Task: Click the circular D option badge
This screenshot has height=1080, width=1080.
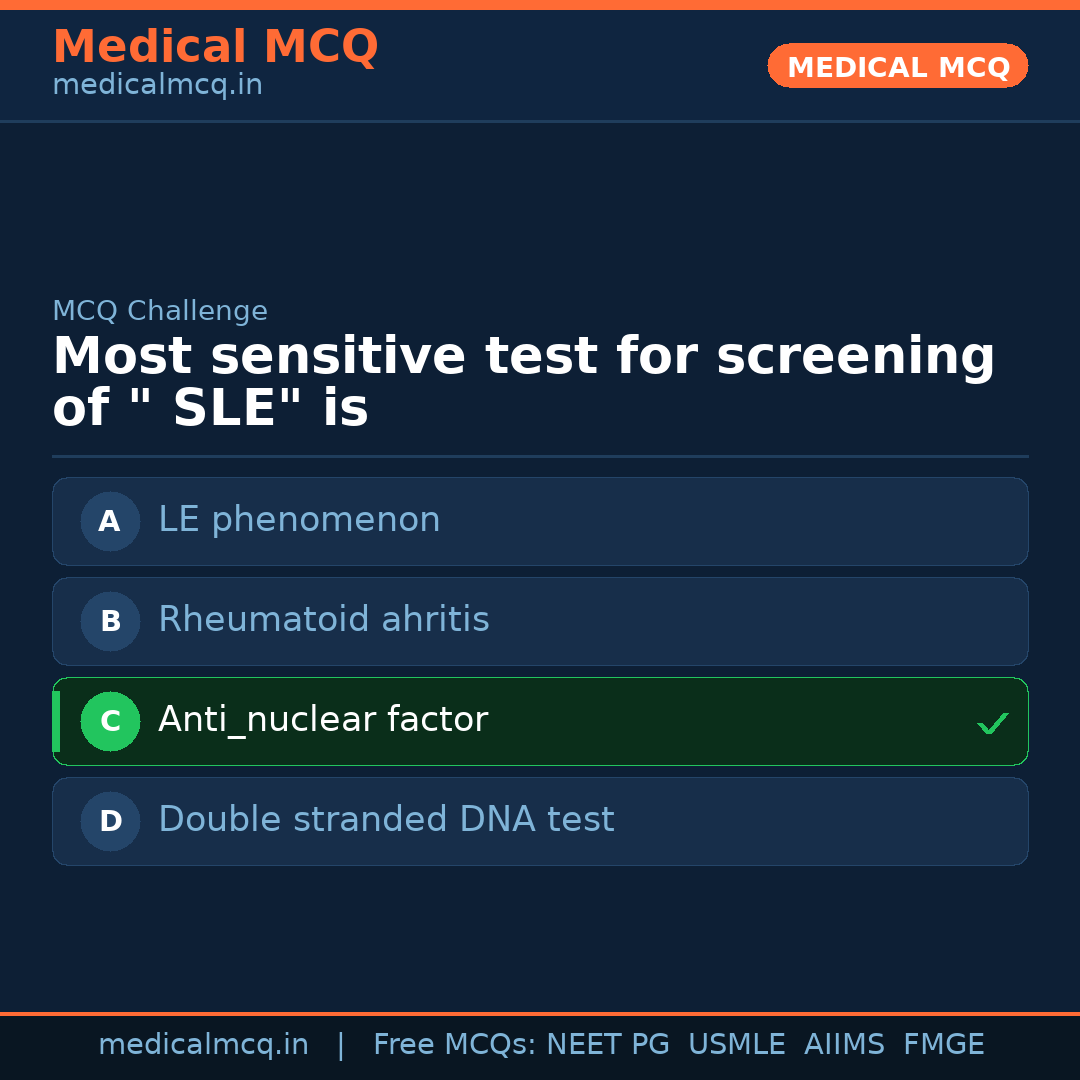Action: 110,821
